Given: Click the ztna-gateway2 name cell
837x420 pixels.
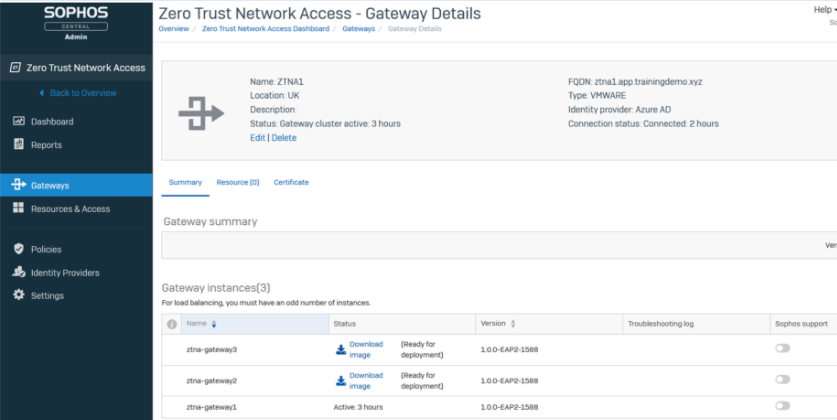Looking at the screenshot, I should coord(211,381).
